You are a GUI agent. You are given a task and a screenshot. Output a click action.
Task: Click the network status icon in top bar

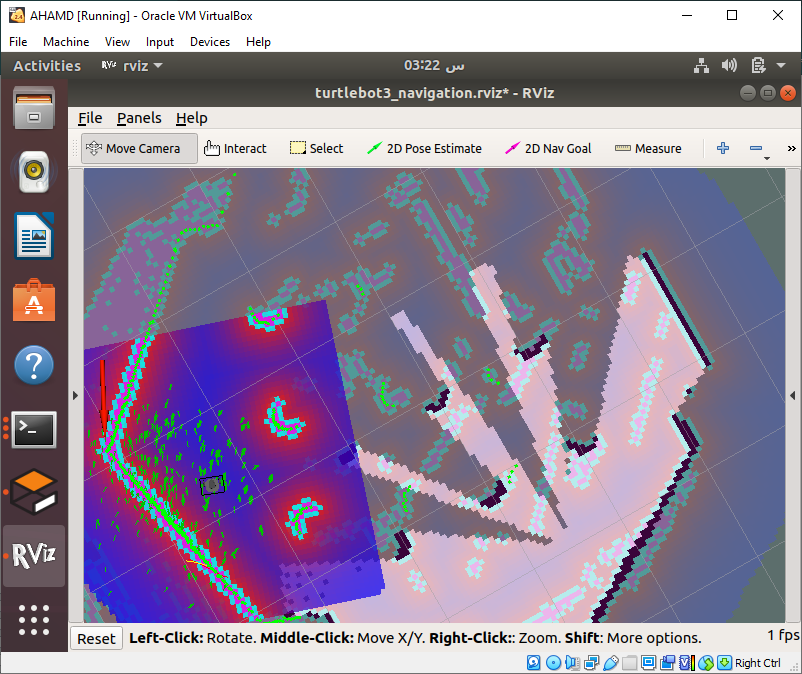(x=701, y=66)
